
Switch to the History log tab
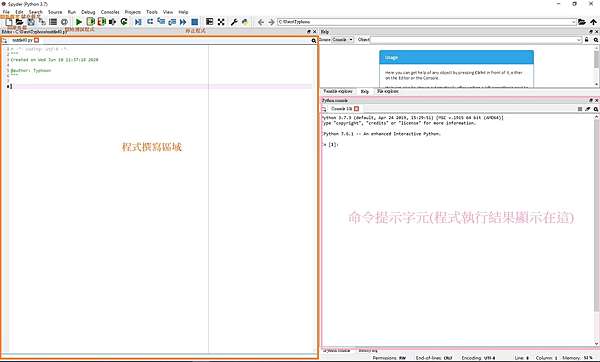(368, 350)
